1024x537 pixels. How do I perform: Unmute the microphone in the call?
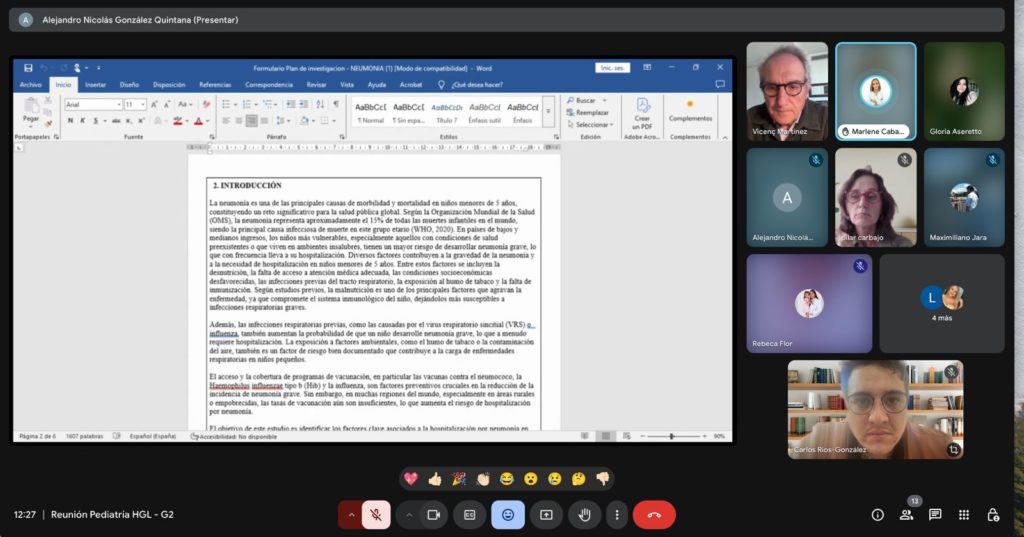(x=376, y=514)
